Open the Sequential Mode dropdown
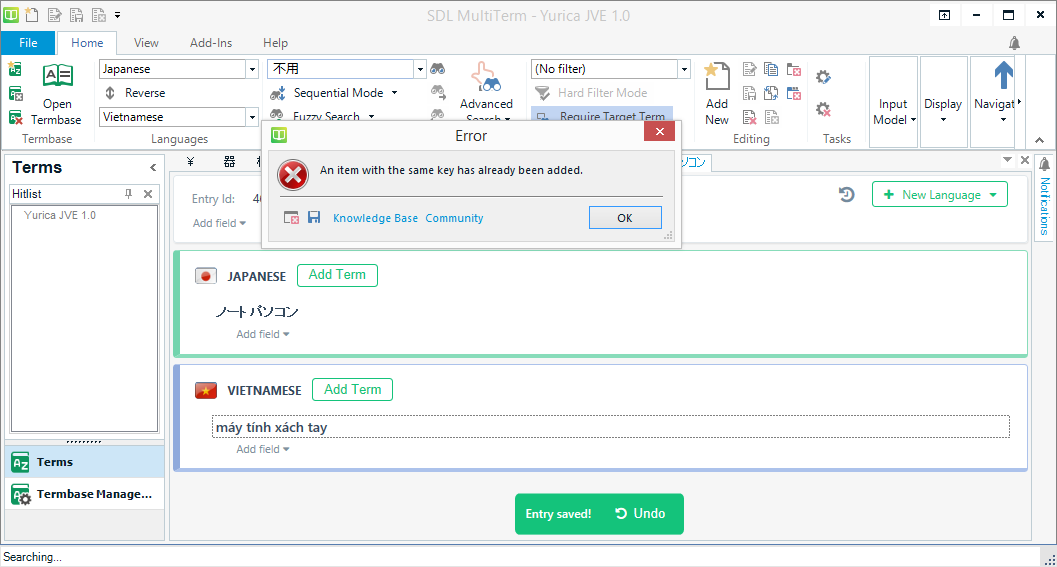The height and width of the screenshot is (567, 1057). click(x=334, y=93)
